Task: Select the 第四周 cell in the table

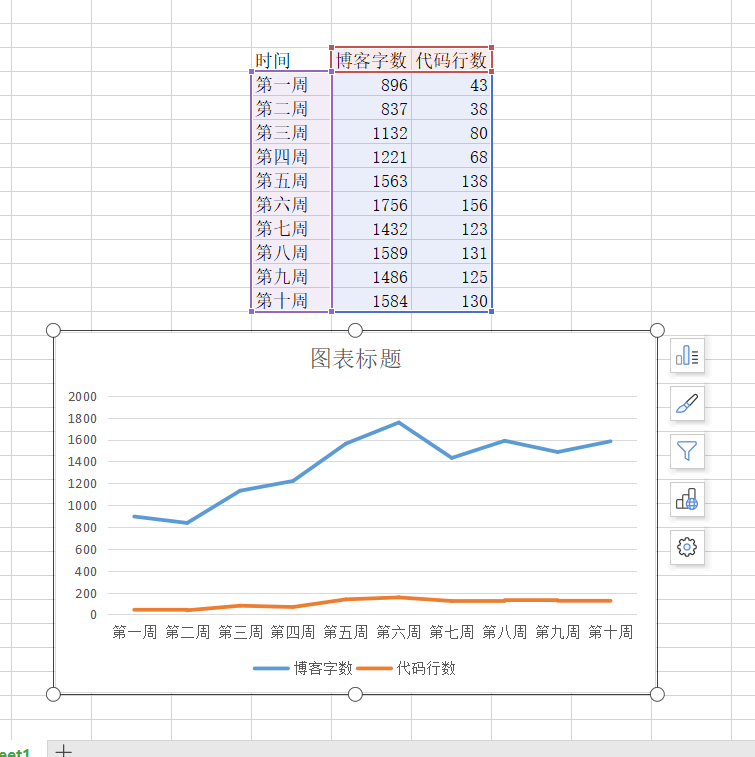Action: (292, 156)
